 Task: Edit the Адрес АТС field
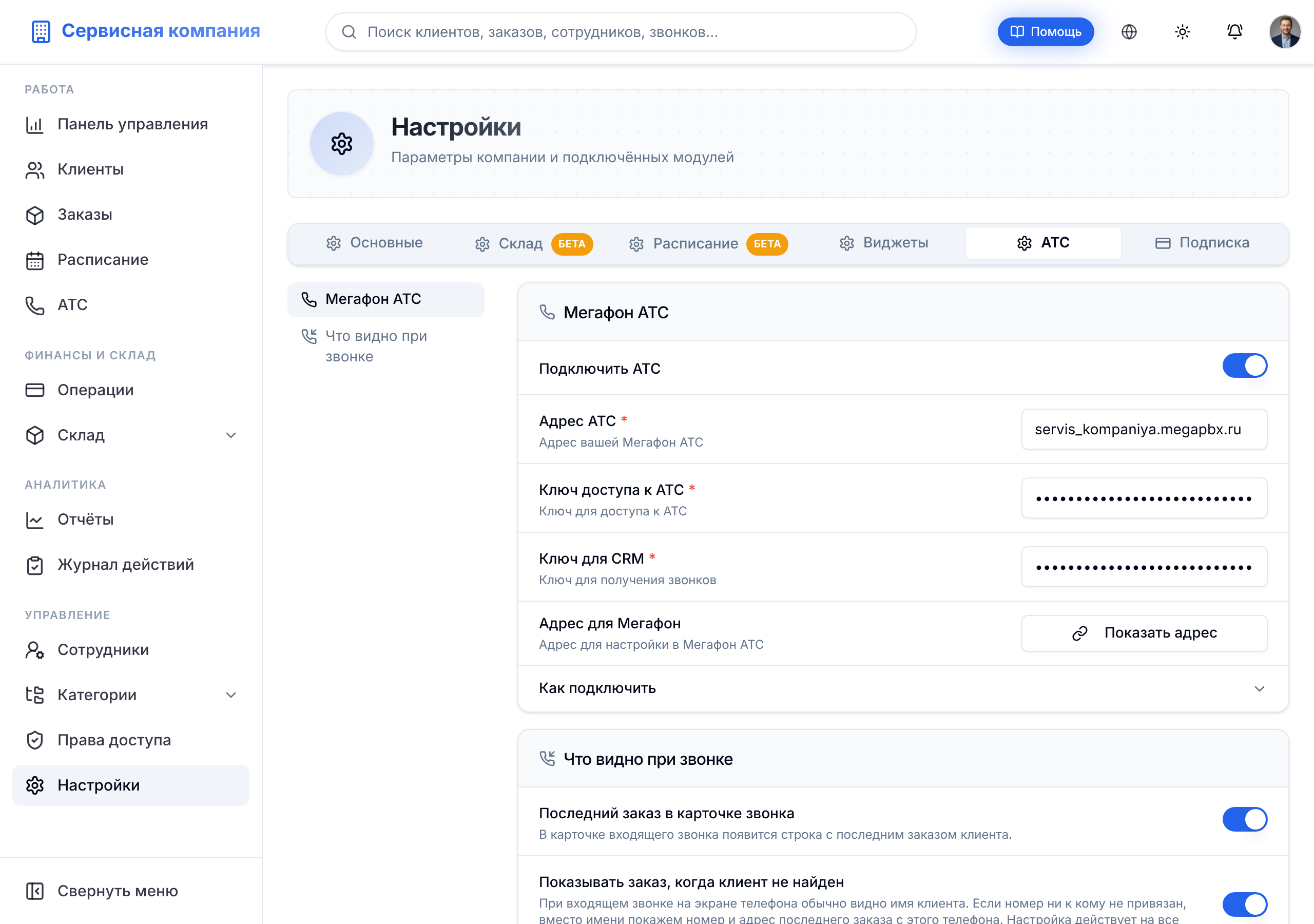pos(1144,429)
